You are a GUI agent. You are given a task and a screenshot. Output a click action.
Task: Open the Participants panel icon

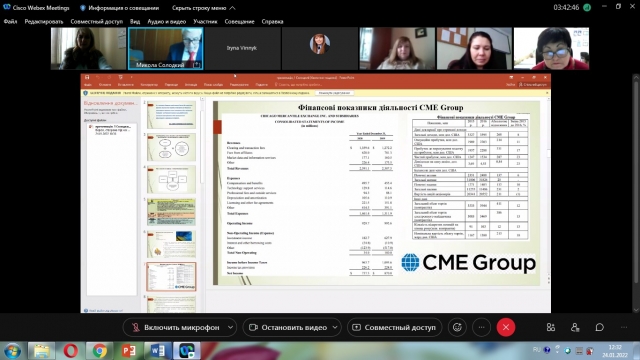[x=575, y=327]
